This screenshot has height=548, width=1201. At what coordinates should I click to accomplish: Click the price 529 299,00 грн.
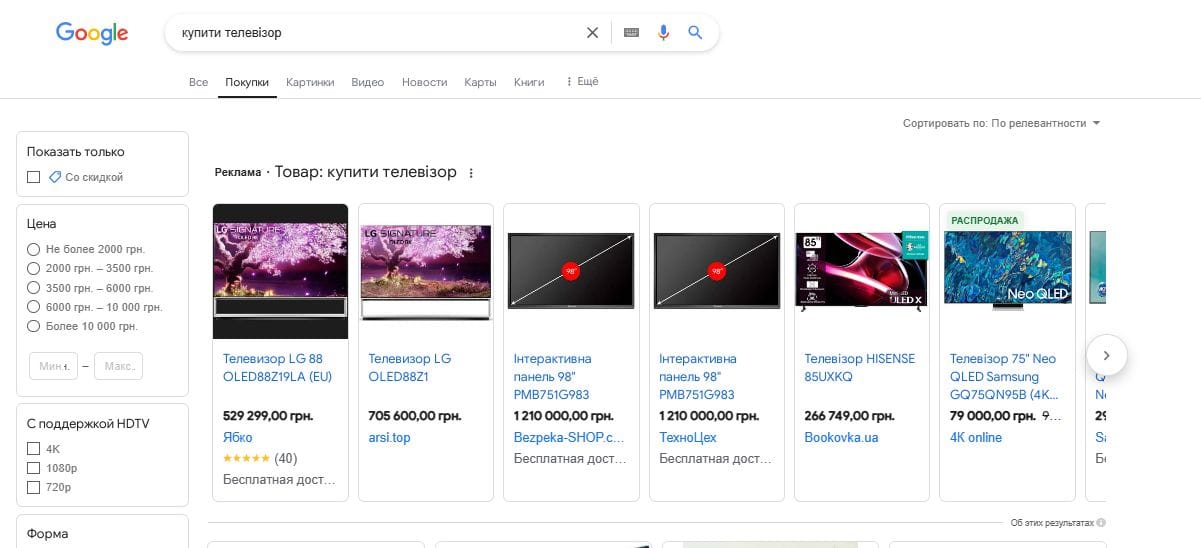(x=270, y=416)
